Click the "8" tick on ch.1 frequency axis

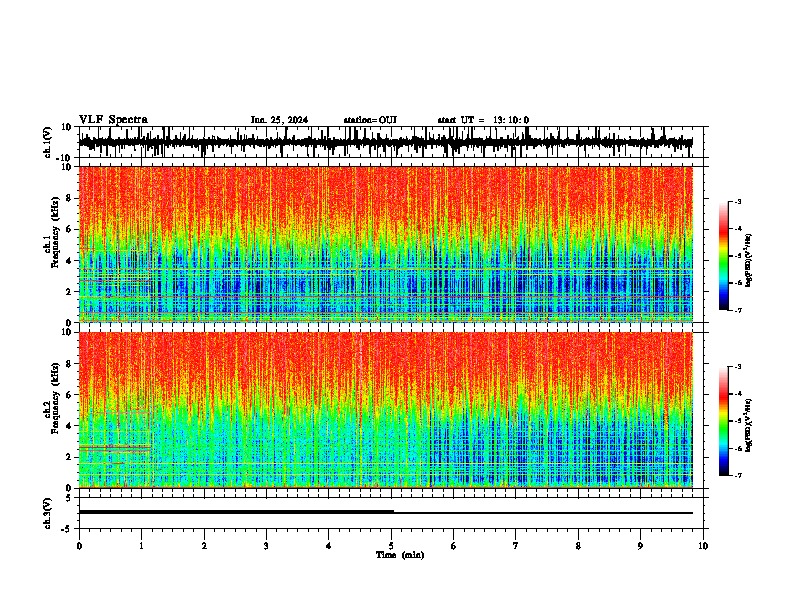pos(69,198)
